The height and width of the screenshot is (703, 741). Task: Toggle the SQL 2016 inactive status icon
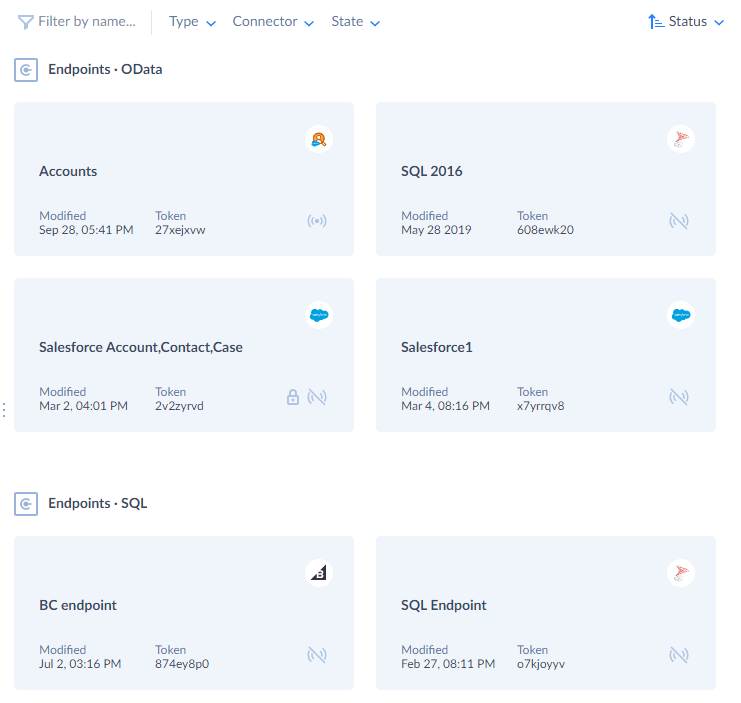coord(679,221)
